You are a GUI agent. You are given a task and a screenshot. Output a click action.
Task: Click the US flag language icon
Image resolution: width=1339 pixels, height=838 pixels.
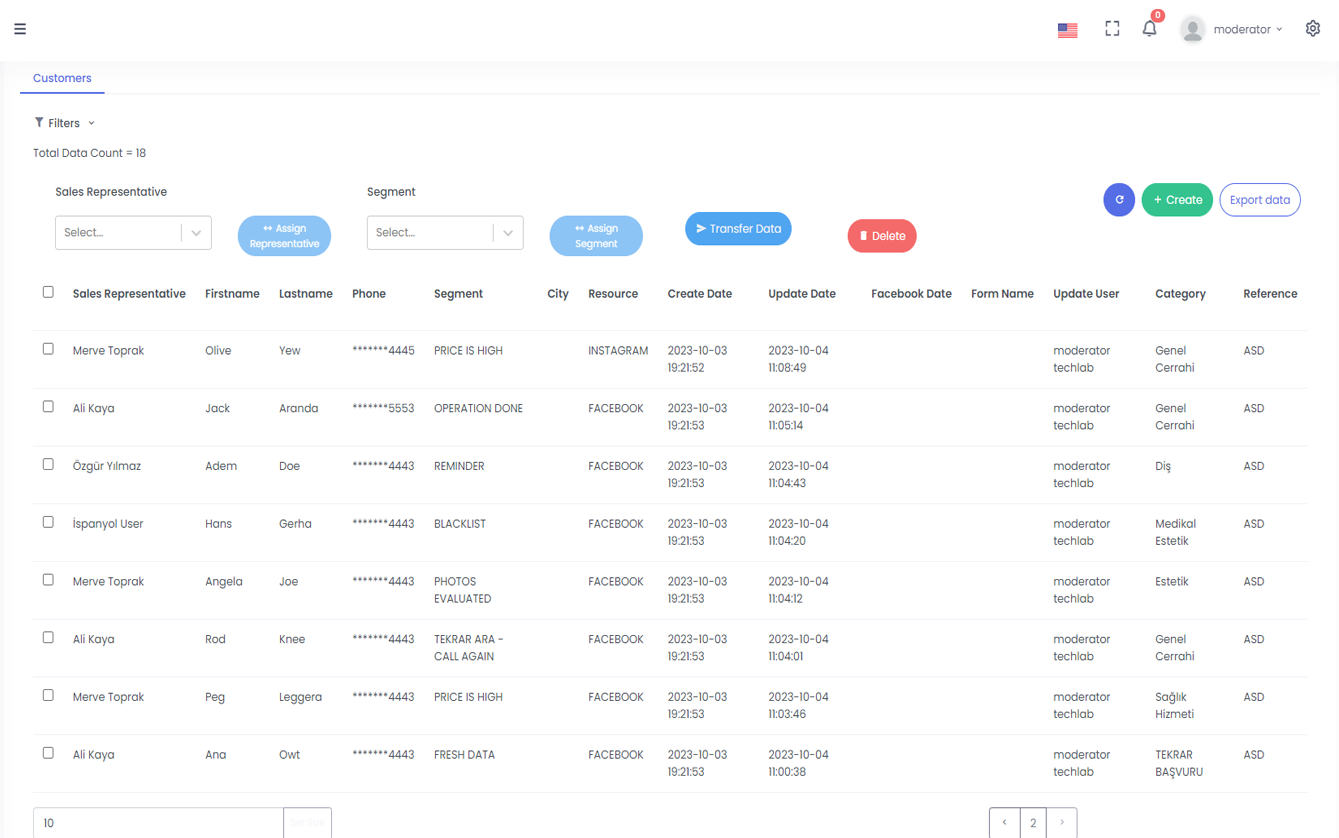point(1067,30)
